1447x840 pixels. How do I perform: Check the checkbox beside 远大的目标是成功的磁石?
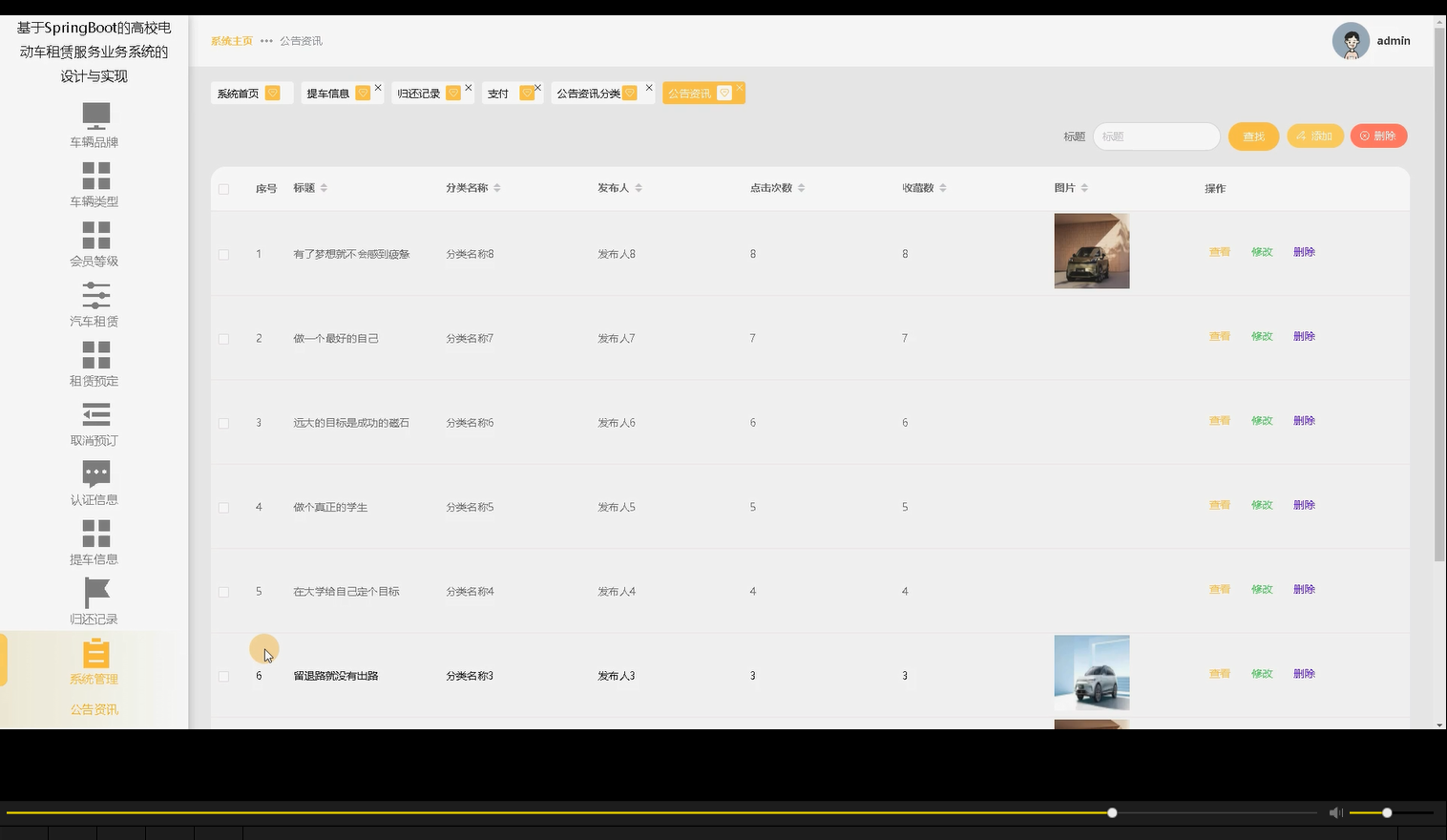(x=224, y=423)
